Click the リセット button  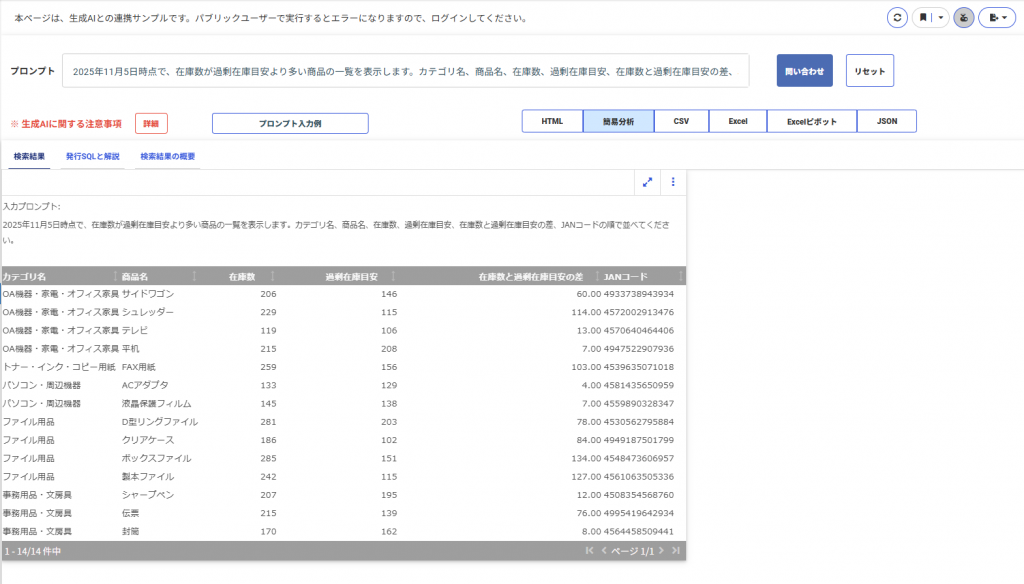pyautogui.click(x=870, y=71)
